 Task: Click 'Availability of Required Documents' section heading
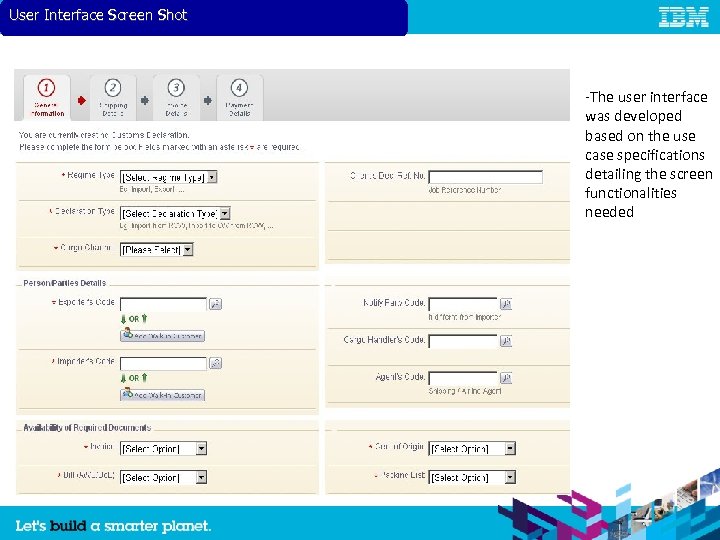point(87,428)
